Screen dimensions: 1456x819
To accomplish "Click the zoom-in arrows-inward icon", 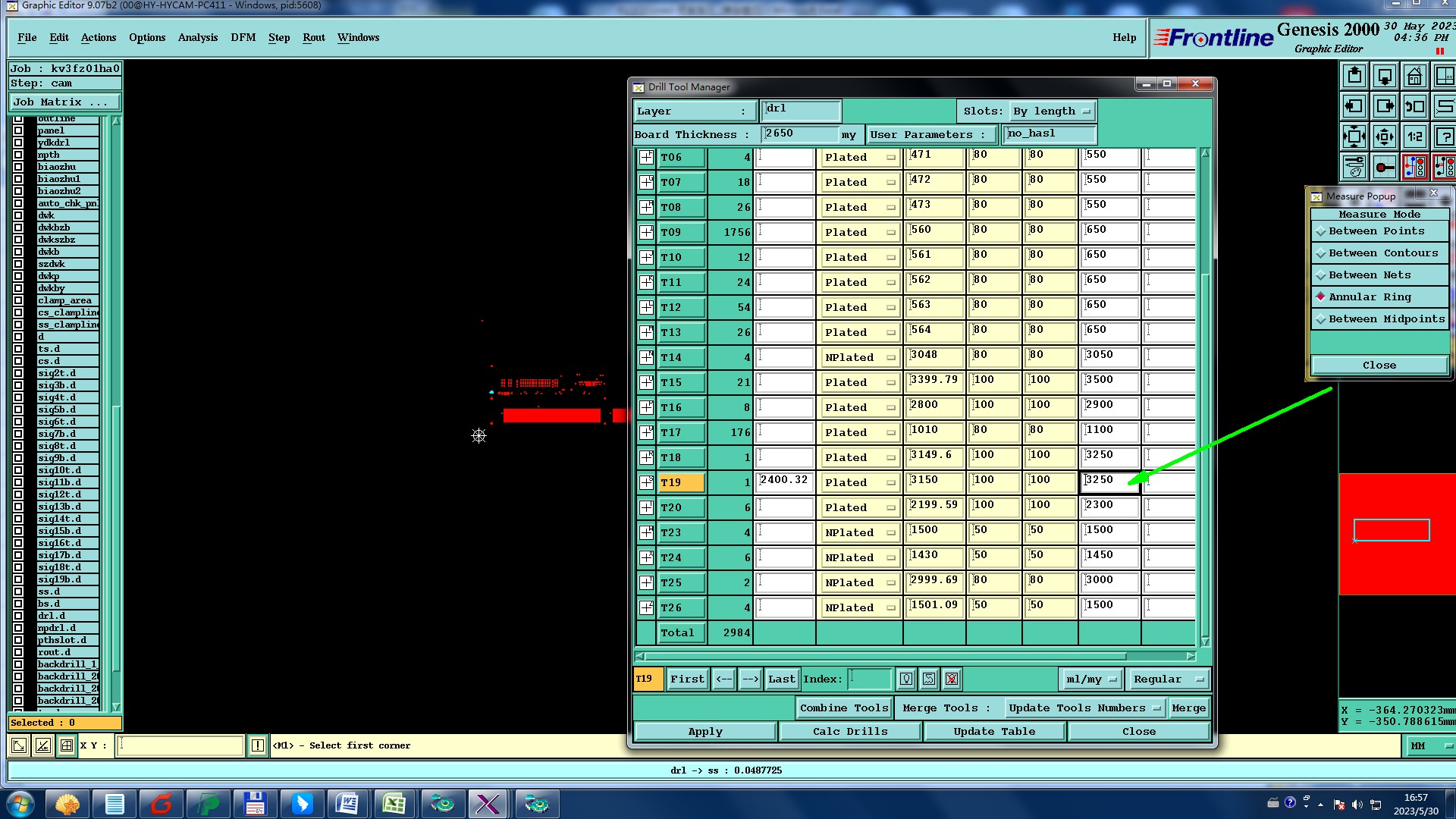I will click(1354, 137).
